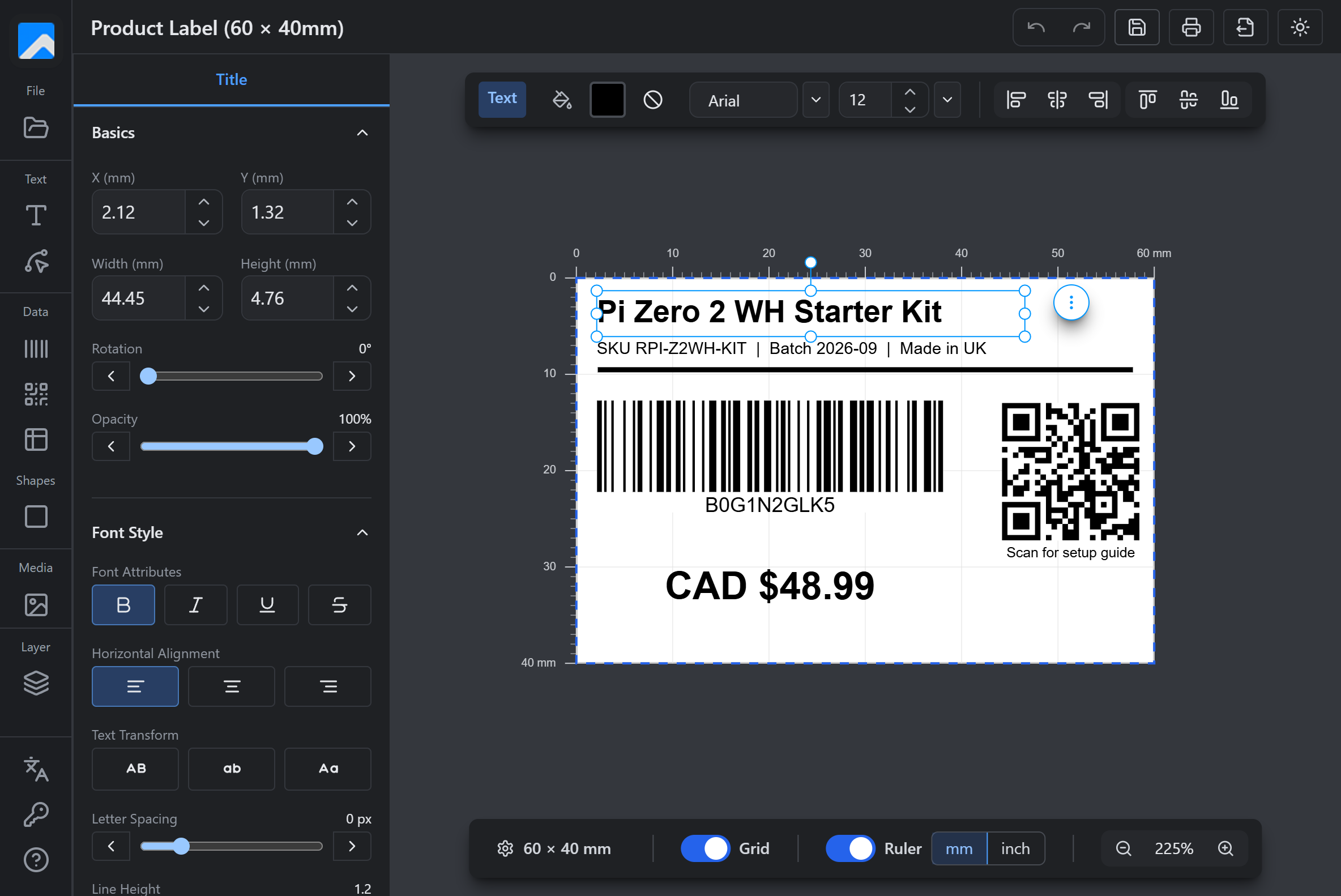Open label size settings gear

pos(505,848)
